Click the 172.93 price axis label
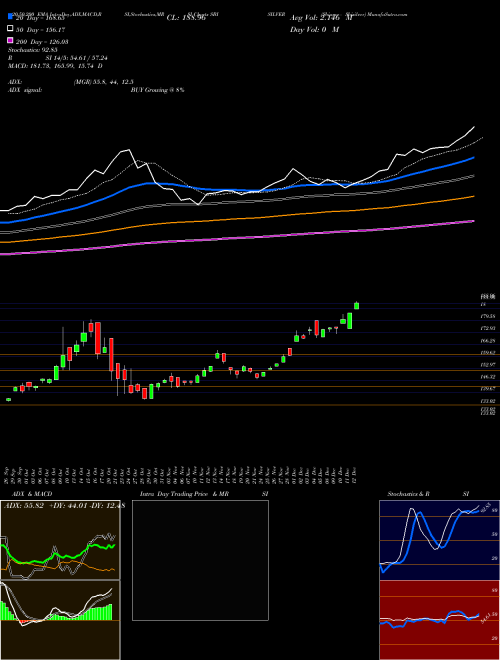 click(488, 328)
